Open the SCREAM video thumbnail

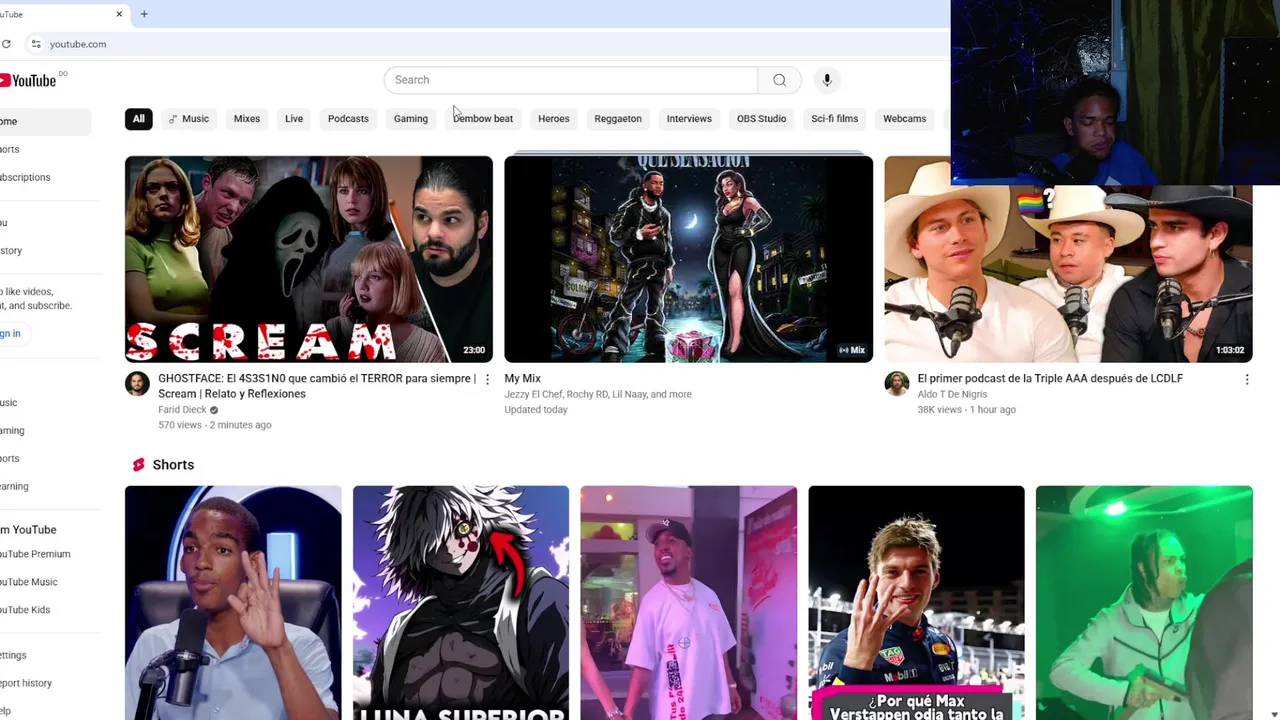click(309, 259)
